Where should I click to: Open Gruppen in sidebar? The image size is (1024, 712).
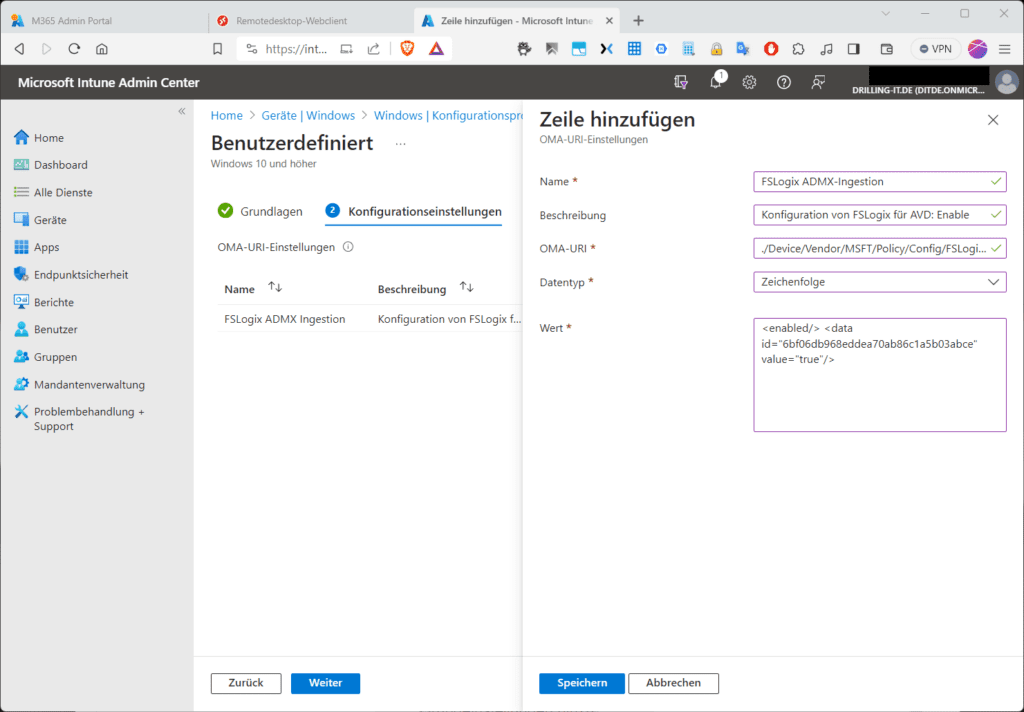coord(46,357)
